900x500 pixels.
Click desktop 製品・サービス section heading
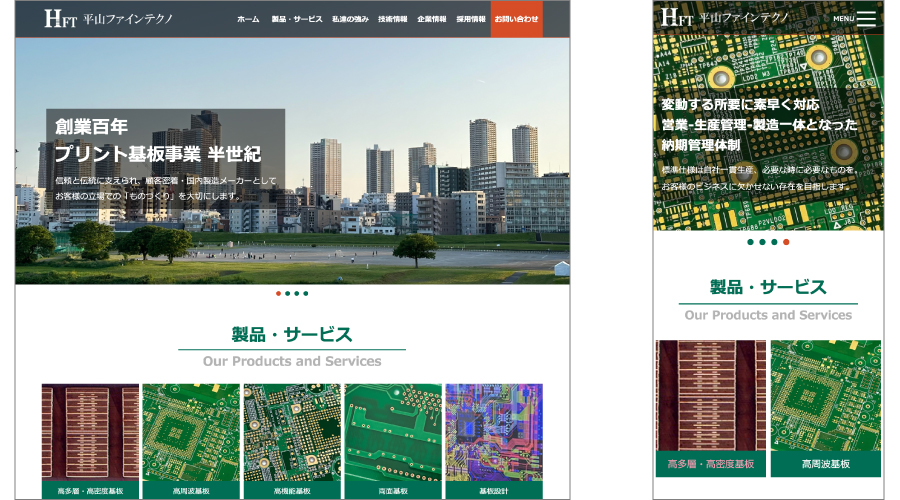(292, 334)
